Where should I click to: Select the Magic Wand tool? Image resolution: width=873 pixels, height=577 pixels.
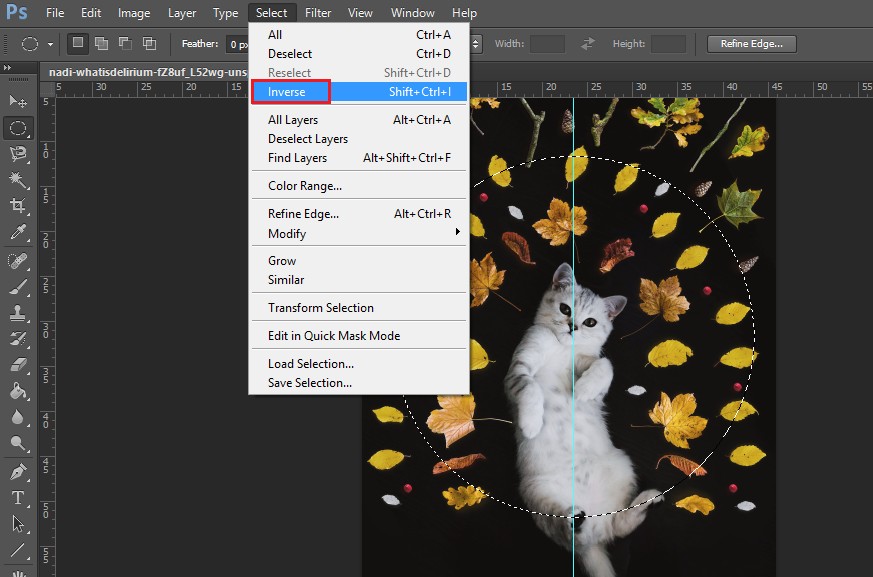[18, 180]
